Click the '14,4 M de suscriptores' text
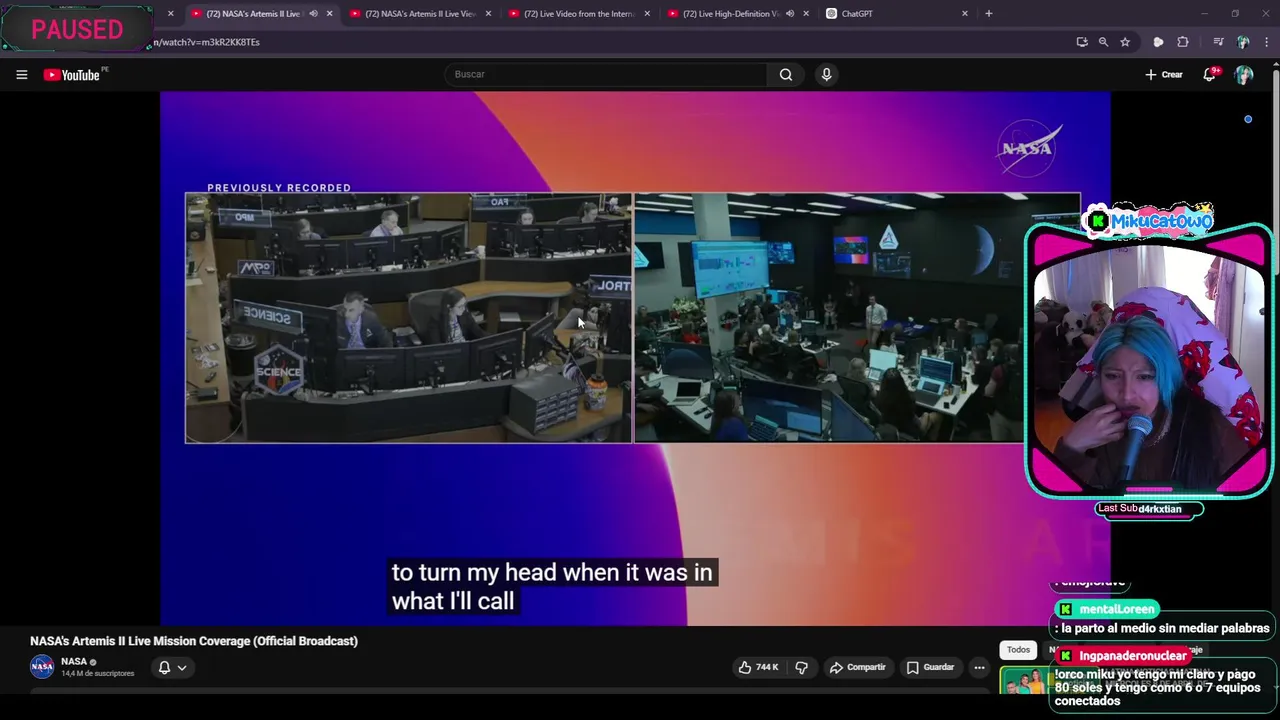 (x=97, y=674)
